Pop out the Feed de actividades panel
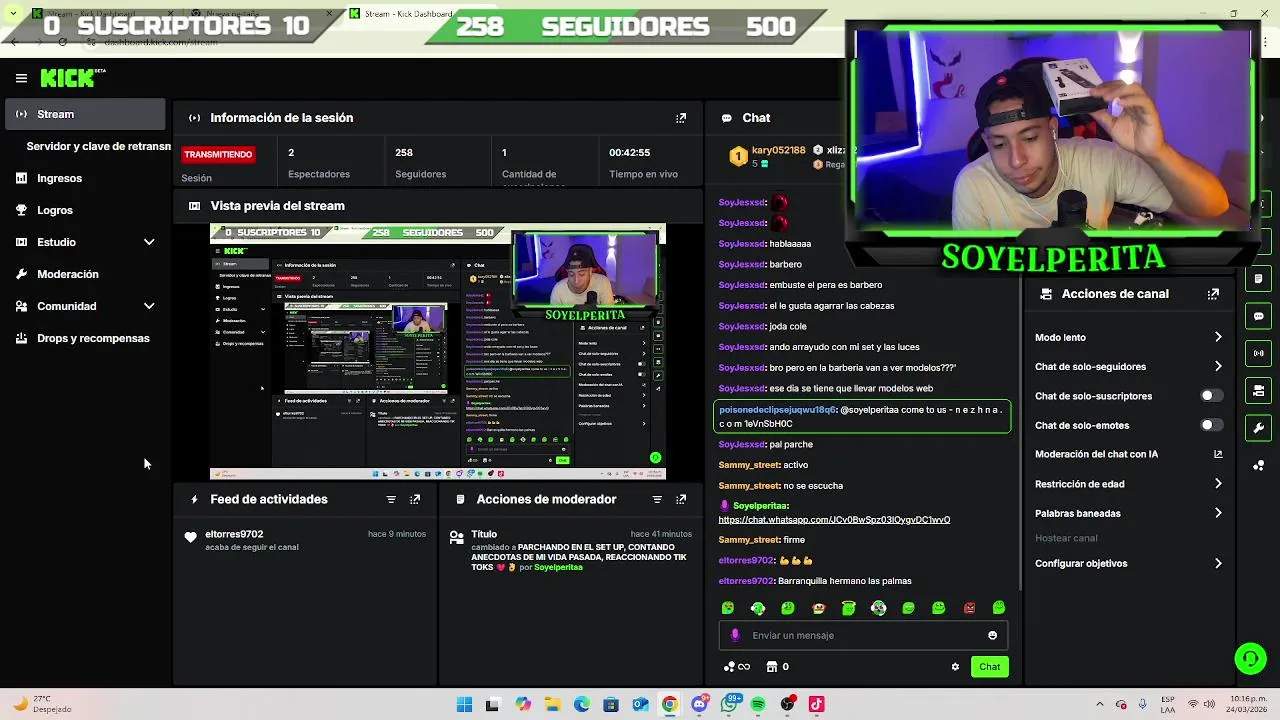Viewport: 1280px width, 720px height. coord(415,499)
